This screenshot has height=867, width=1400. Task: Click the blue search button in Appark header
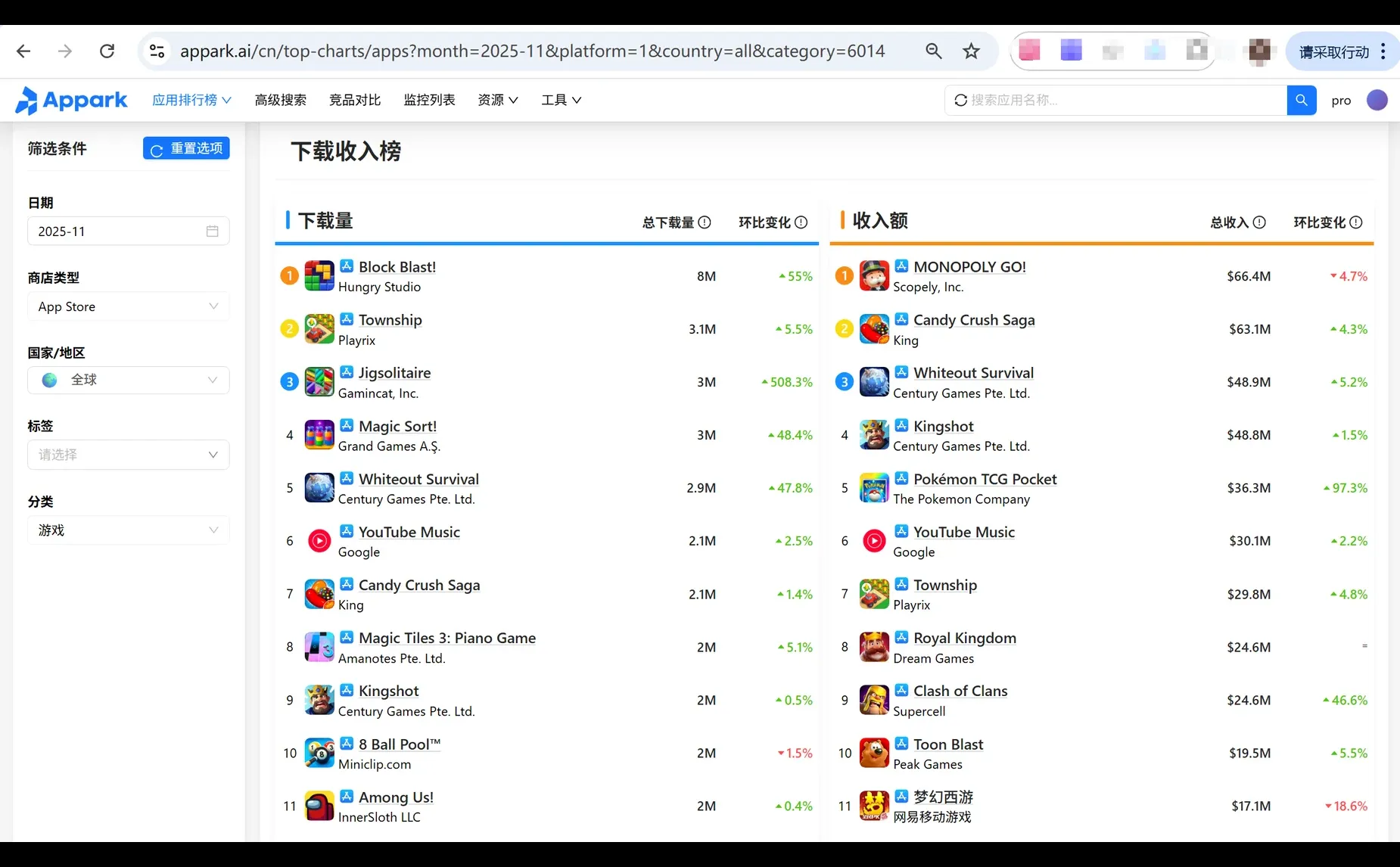[1302, 100]
